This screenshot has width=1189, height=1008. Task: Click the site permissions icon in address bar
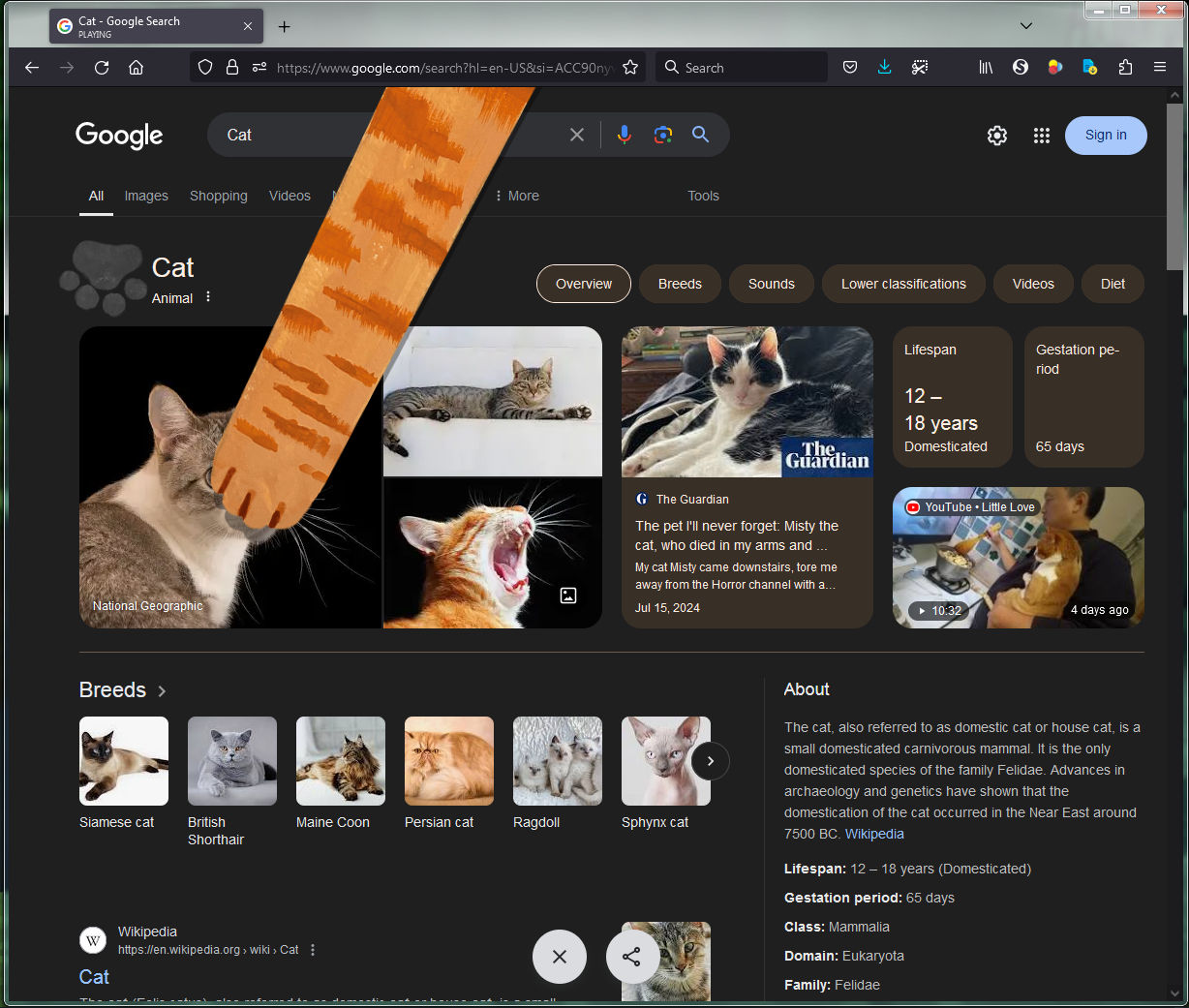(x=259, y=68)
